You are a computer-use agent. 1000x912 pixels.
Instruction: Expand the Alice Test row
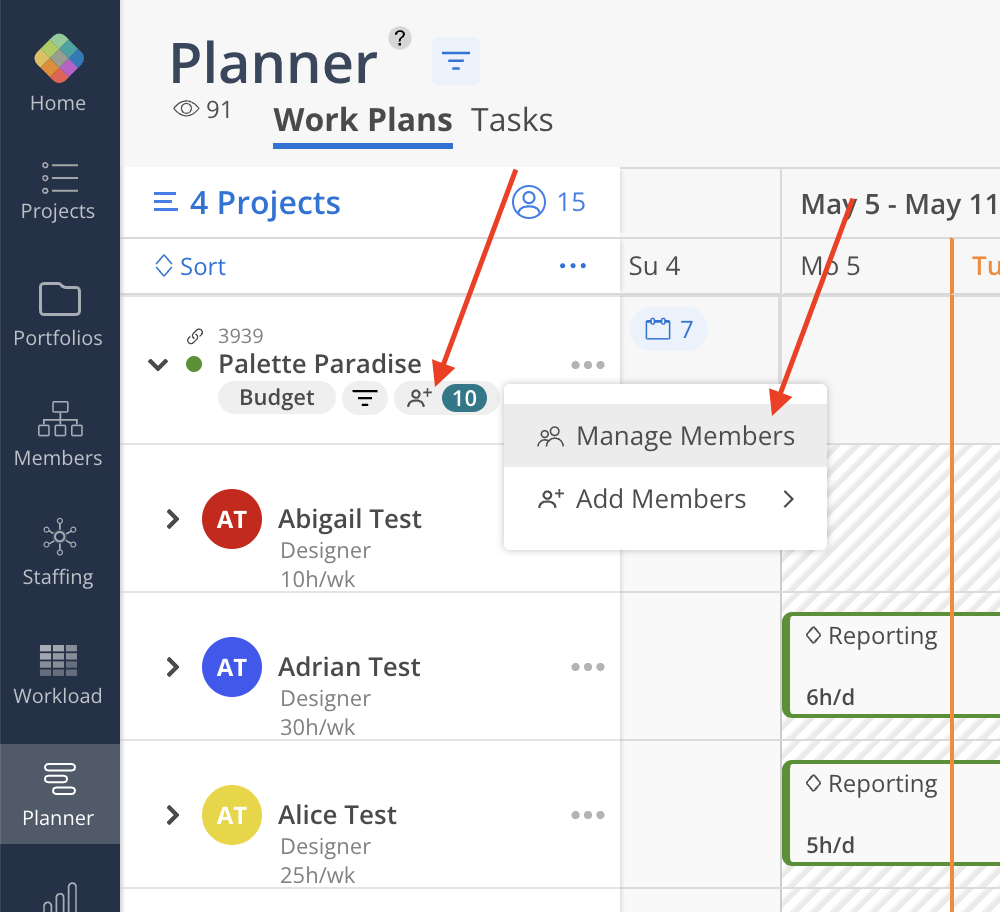tap(172, 815)
